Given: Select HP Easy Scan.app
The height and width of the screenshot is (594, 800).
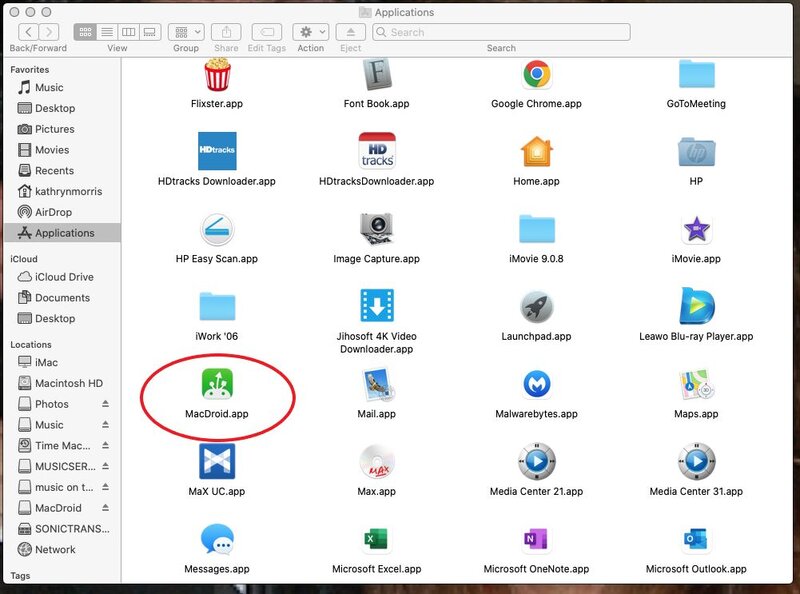Looking at the screenshot, I should click(217, 229).
